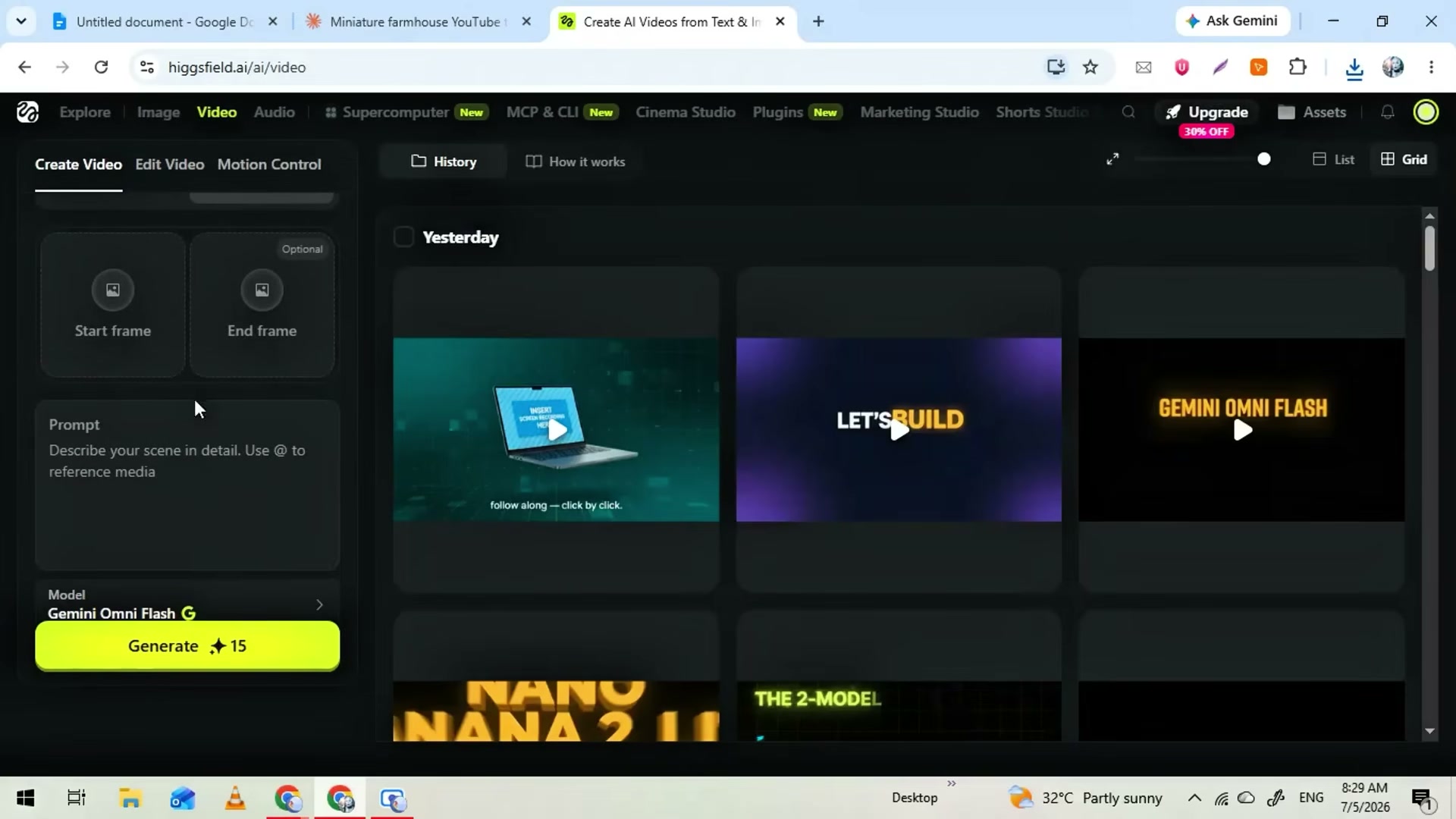Go to the Image section
The height and width of the screenshot is (819, 1456).
158,112
